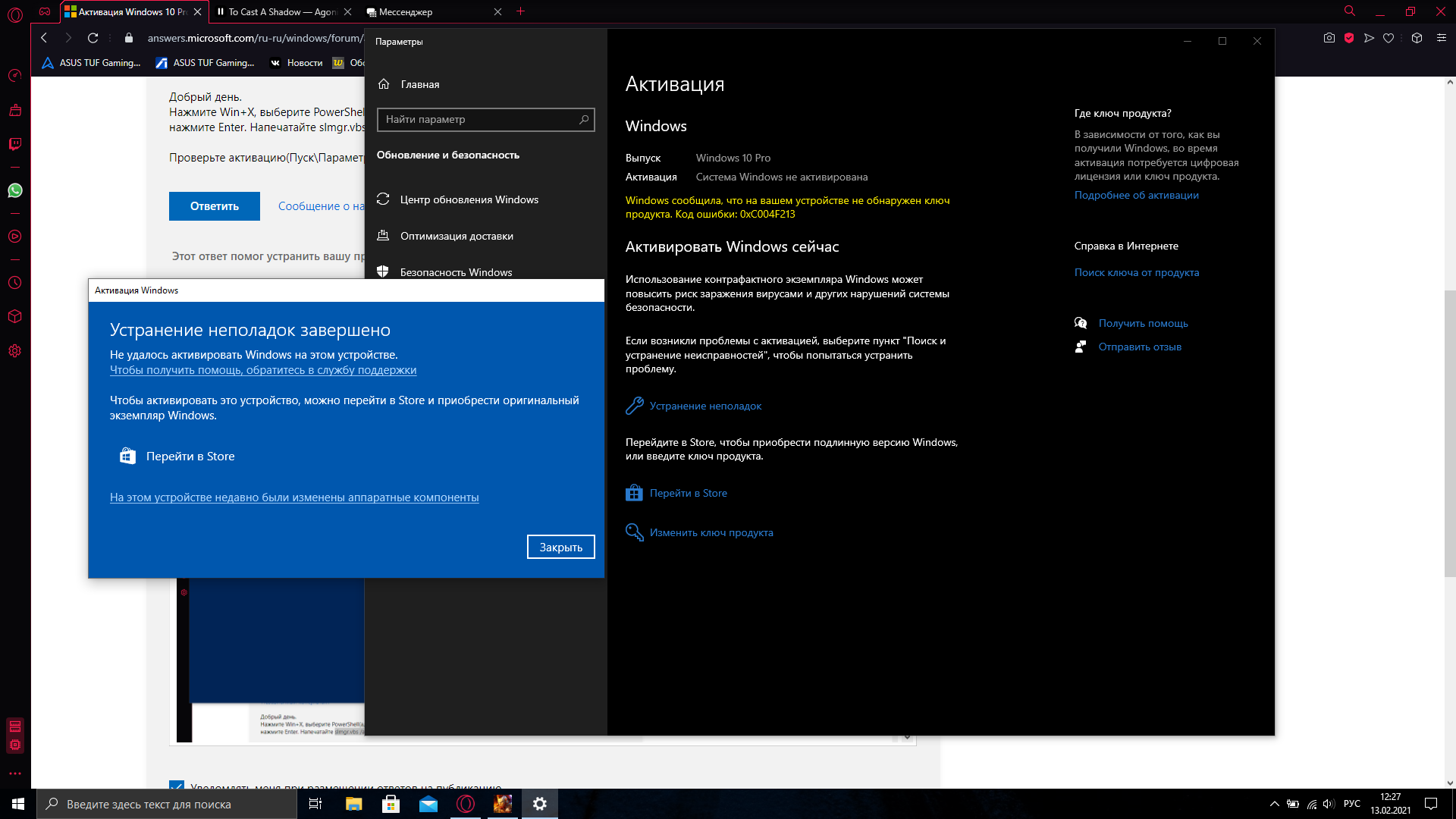Image resolution: width=1456 pixels, height=819 pixels.
Task: Open Windows Start menu
Action: coord(18,804)
